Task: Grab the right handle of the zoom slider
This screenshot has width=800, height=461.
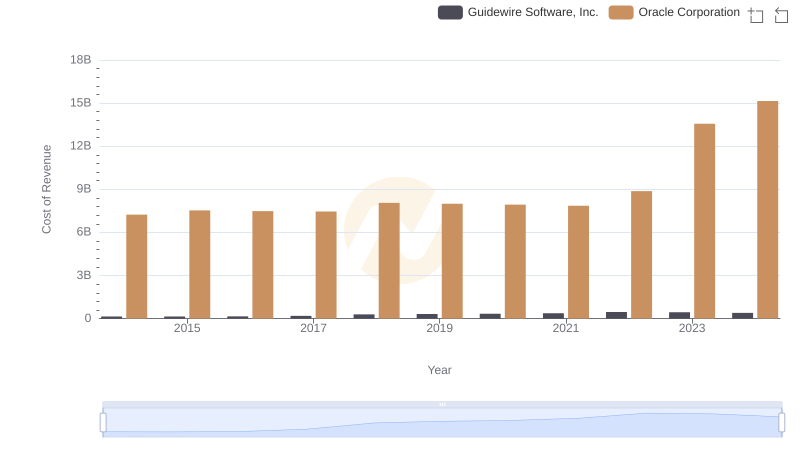Action: pyautogui.click(x=781, y=423)
